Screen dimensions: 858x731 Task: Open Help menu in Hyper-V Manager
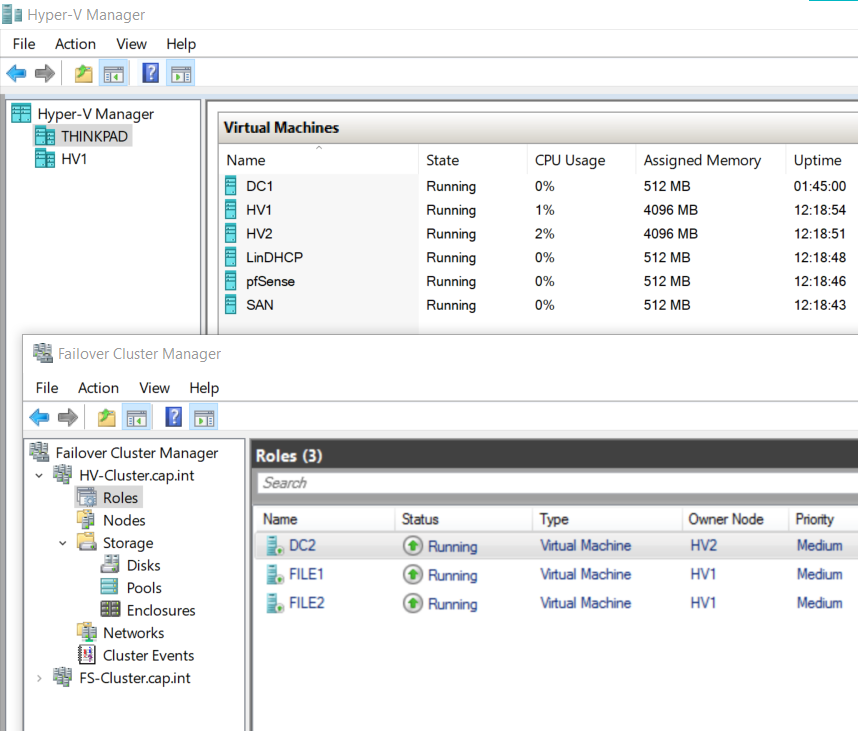click(x=181, y=44)
